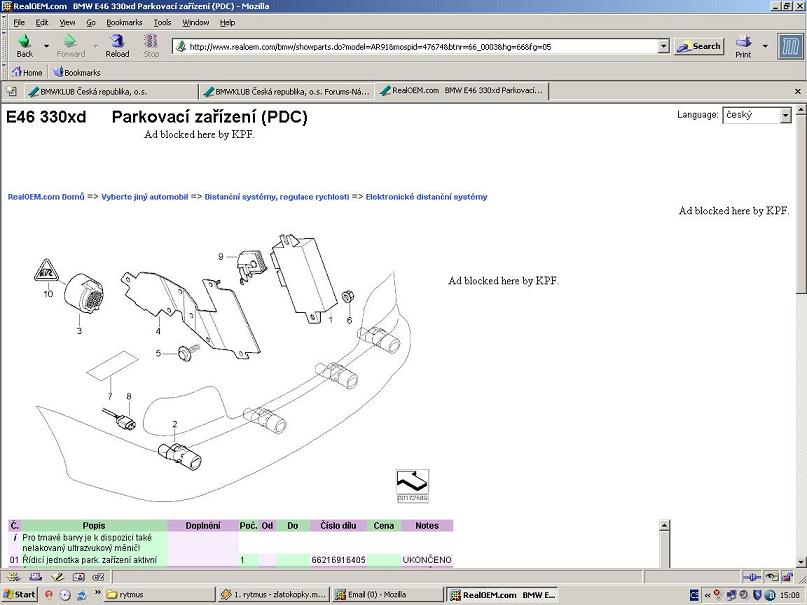The image size is (807, 605).
Task: Close the current tab with X
Action: coord(798,92)
